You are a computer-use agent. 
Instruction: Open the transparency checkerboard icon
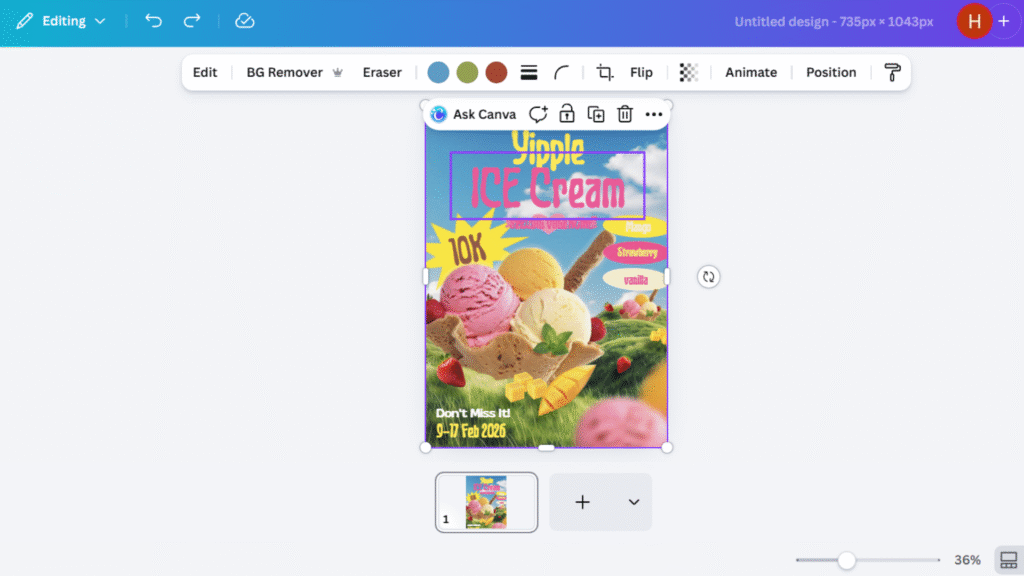coord(688,72)
